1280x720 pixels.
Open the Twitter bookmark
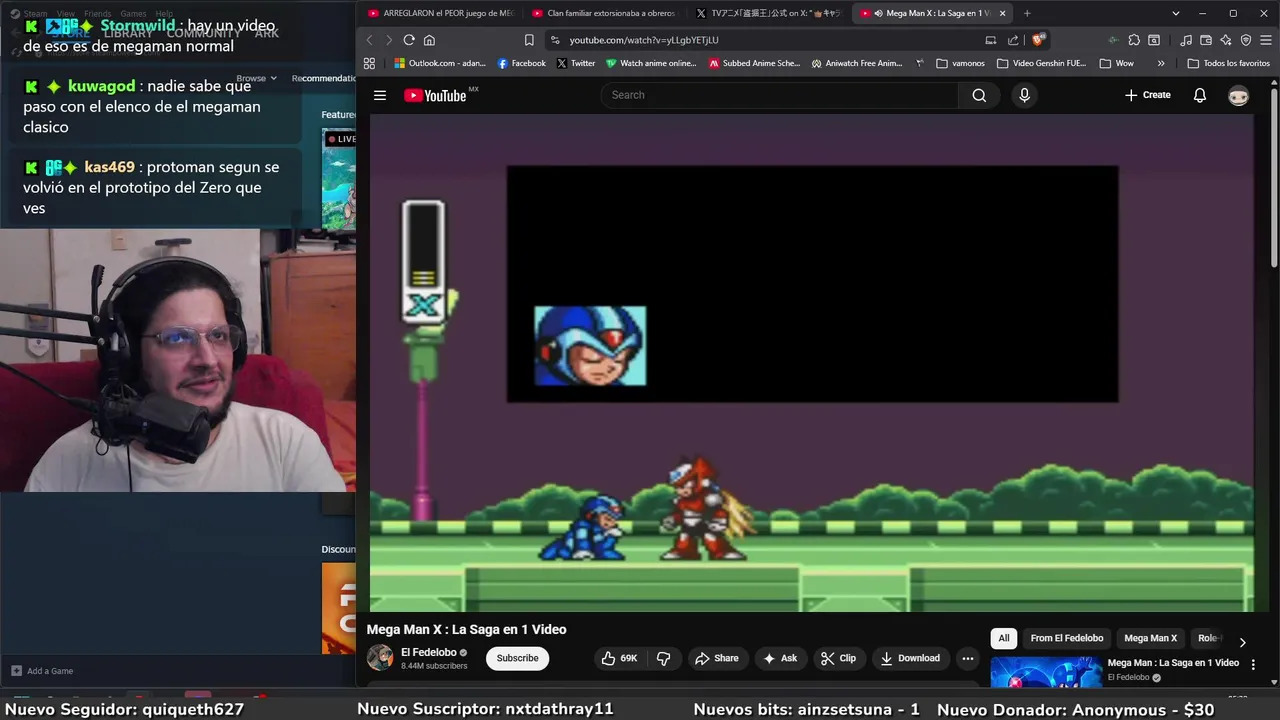[x=575, y=63]
